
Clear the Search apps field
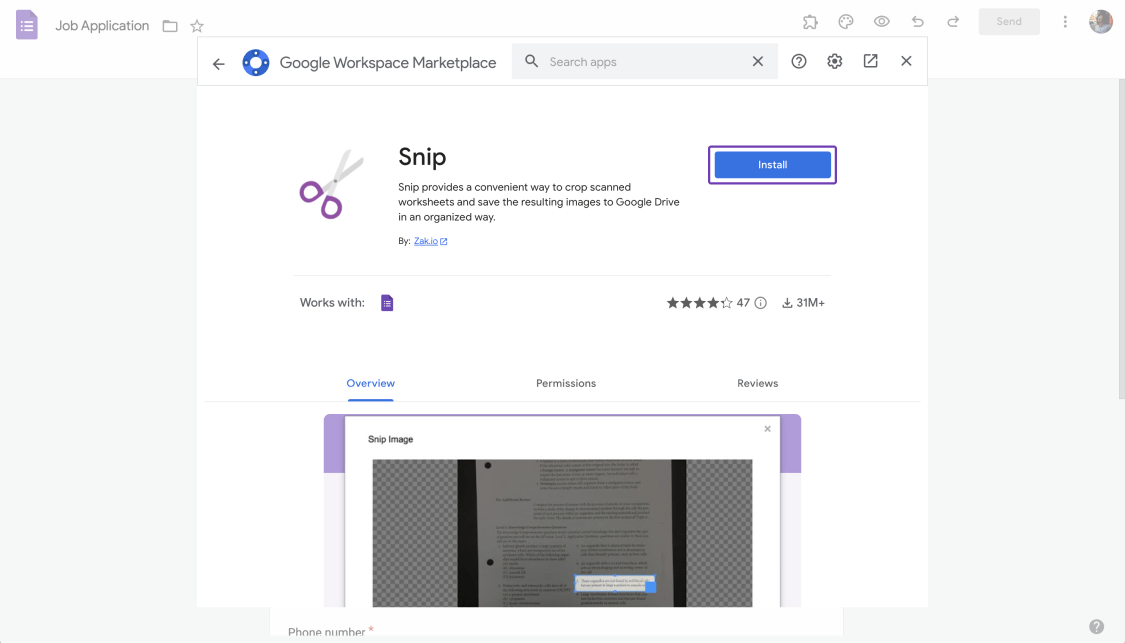coord(758,61)
